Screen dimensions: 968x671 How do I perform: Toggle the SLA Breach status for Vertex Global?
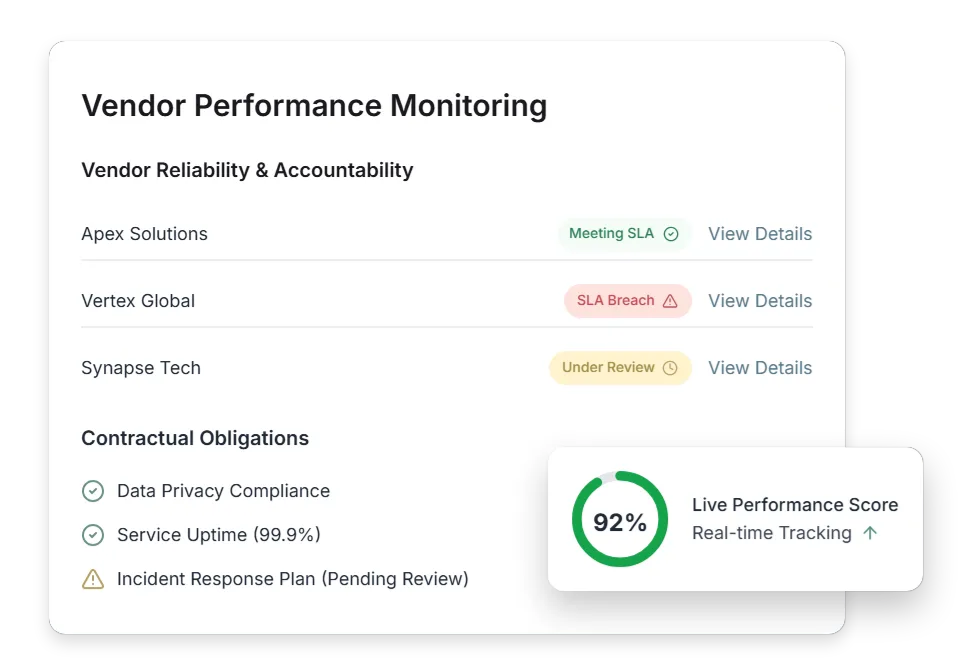point(627,300)
